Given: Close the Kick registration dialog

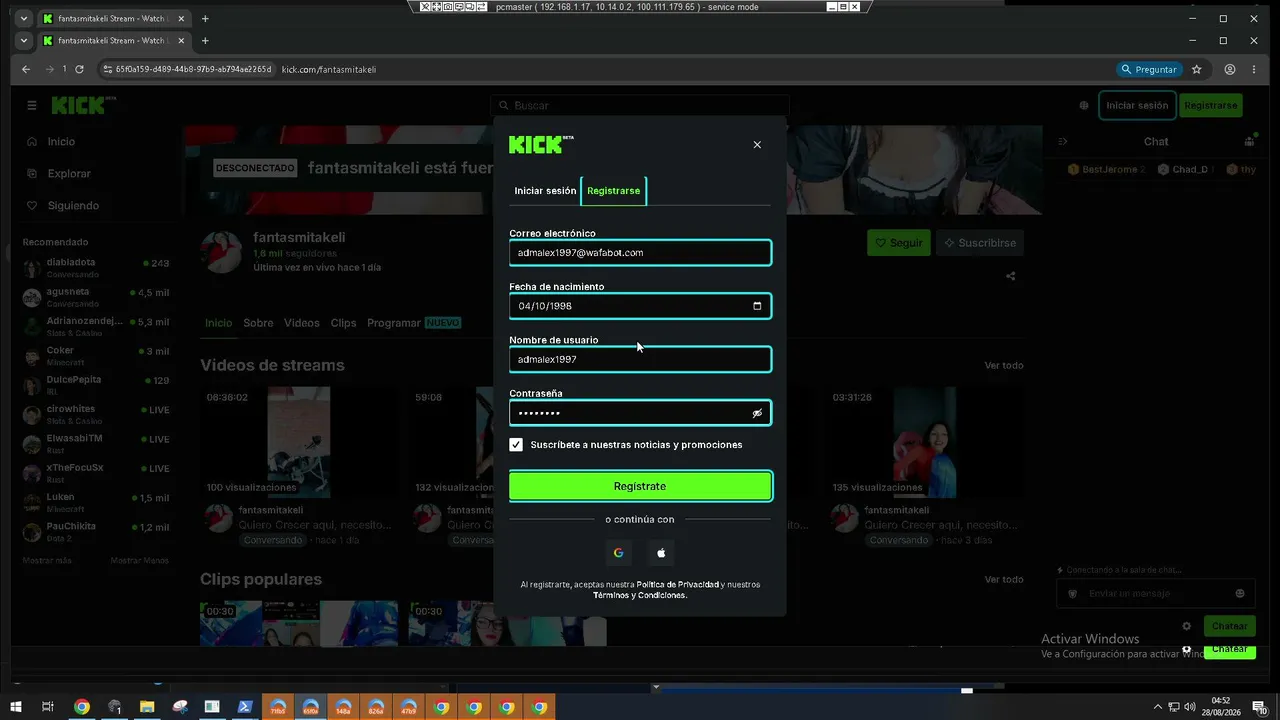Looking at the screenshot, I should (x=757, y=145).
